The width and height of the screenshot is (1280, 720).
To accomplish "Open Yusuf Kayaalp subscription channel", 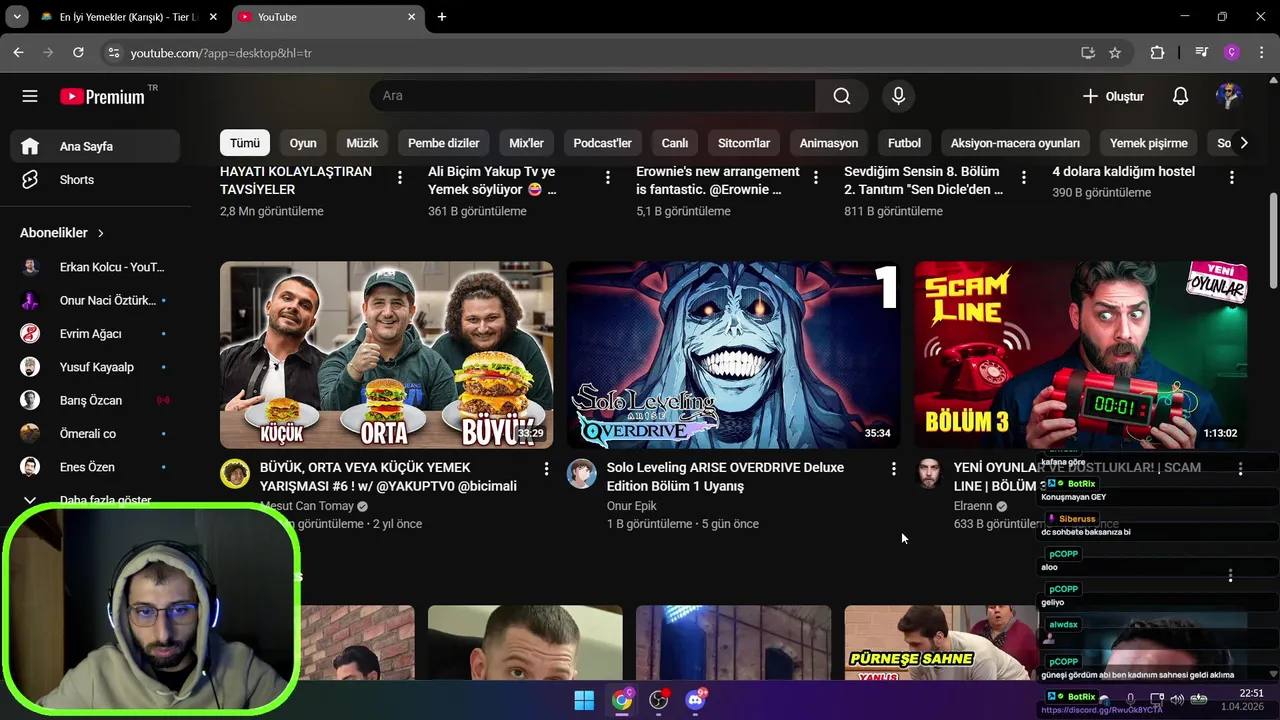I will (x=96, y=367).
